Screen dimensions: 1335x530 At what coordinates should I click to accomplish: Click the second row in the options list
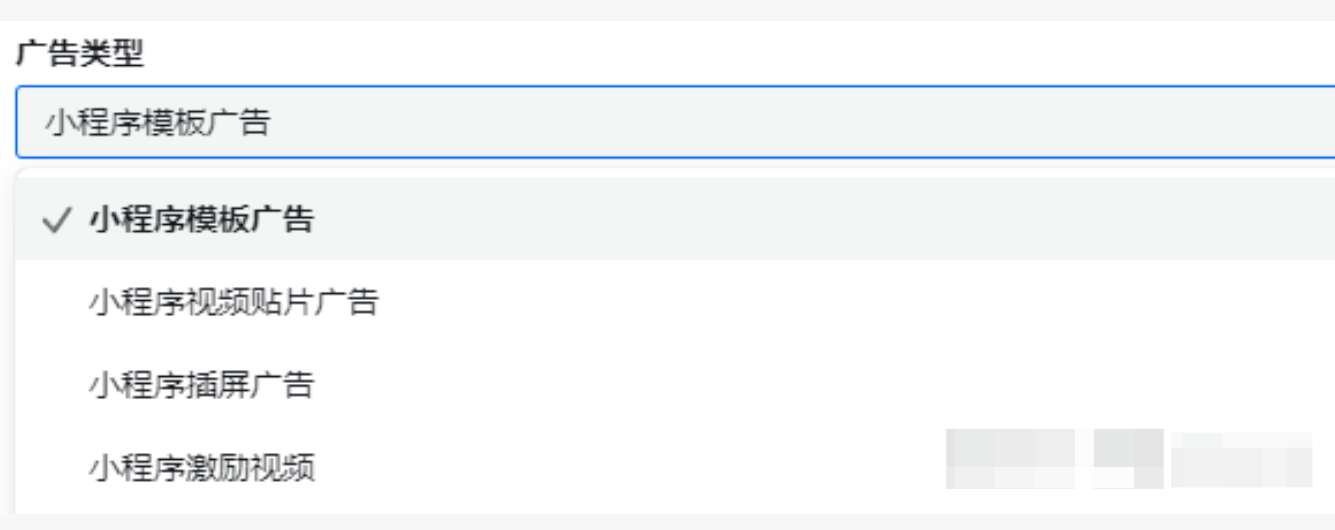[675, 302]
